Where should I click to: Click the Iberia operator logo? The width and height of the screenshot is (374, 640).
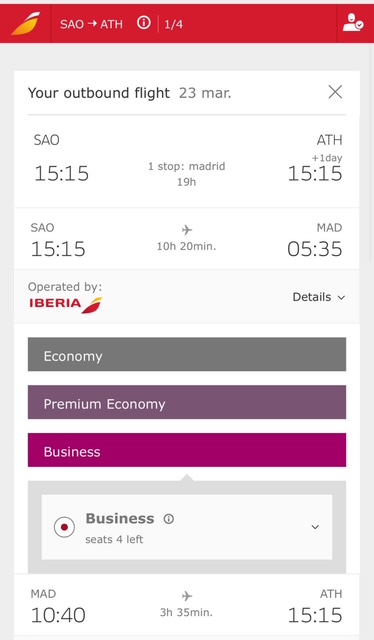(66, 304)
